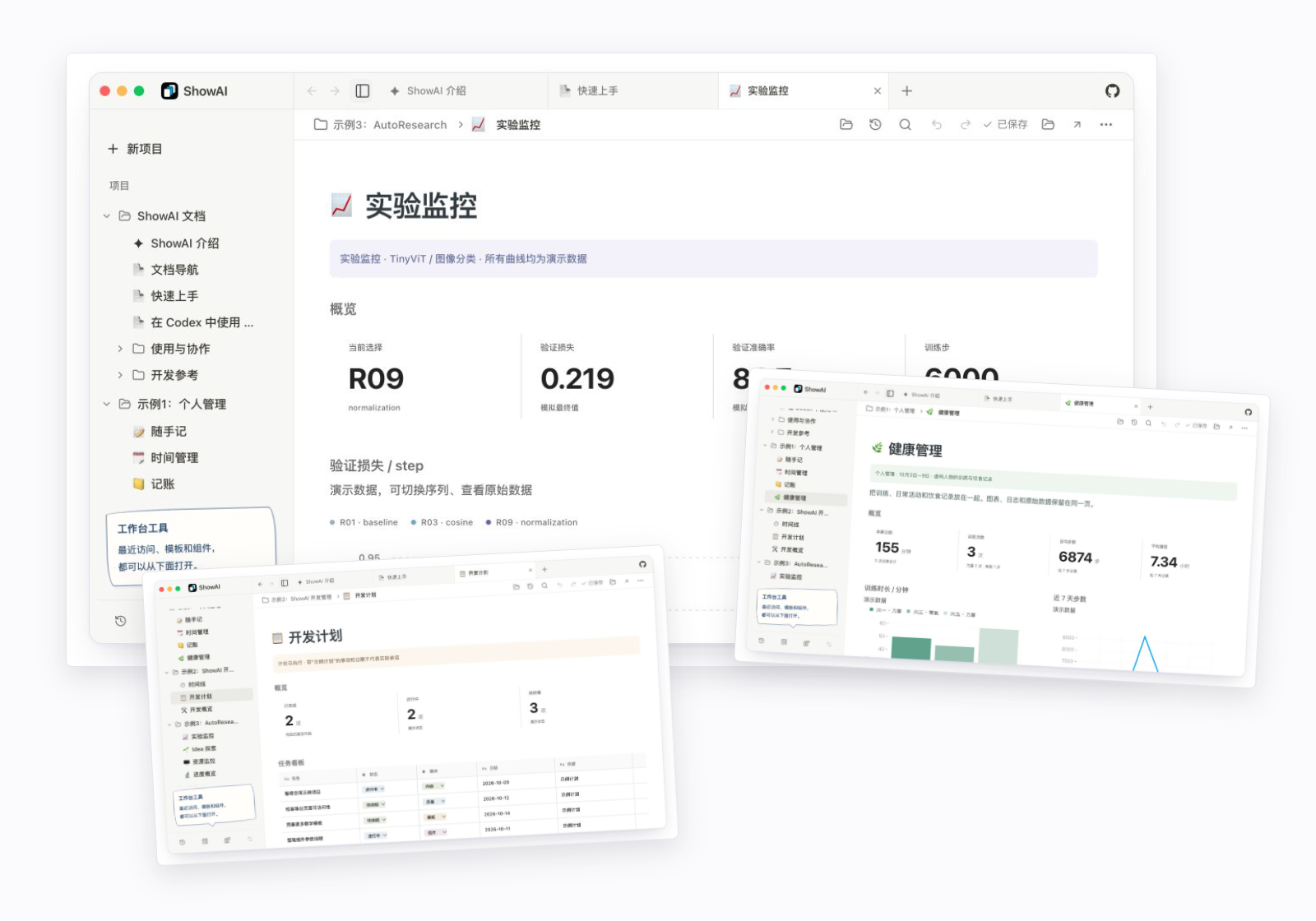Click the 0.219 validation loss value

click(577, 379)
